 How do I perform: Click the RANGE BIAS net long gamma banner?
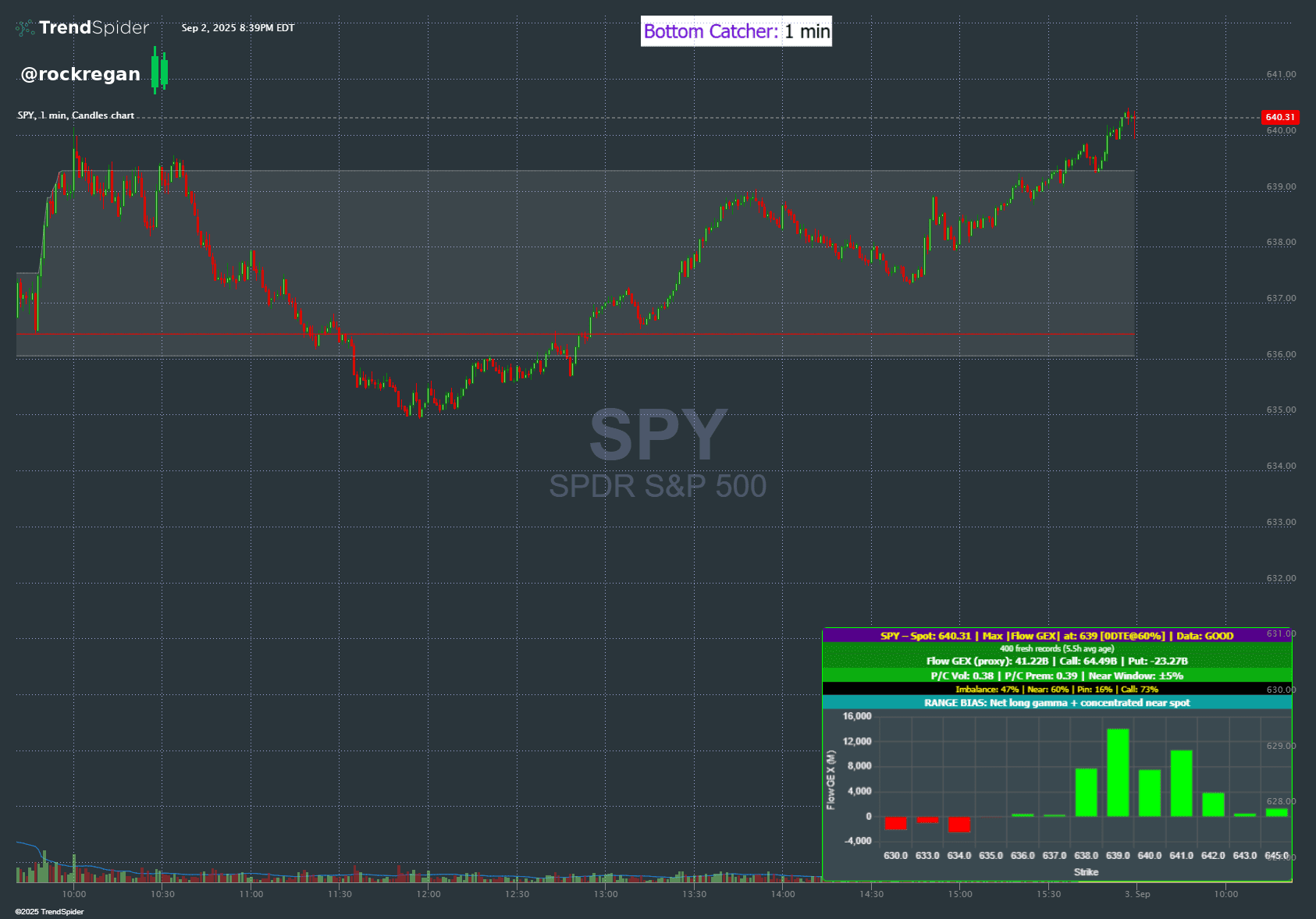[x=1057, y=703]
